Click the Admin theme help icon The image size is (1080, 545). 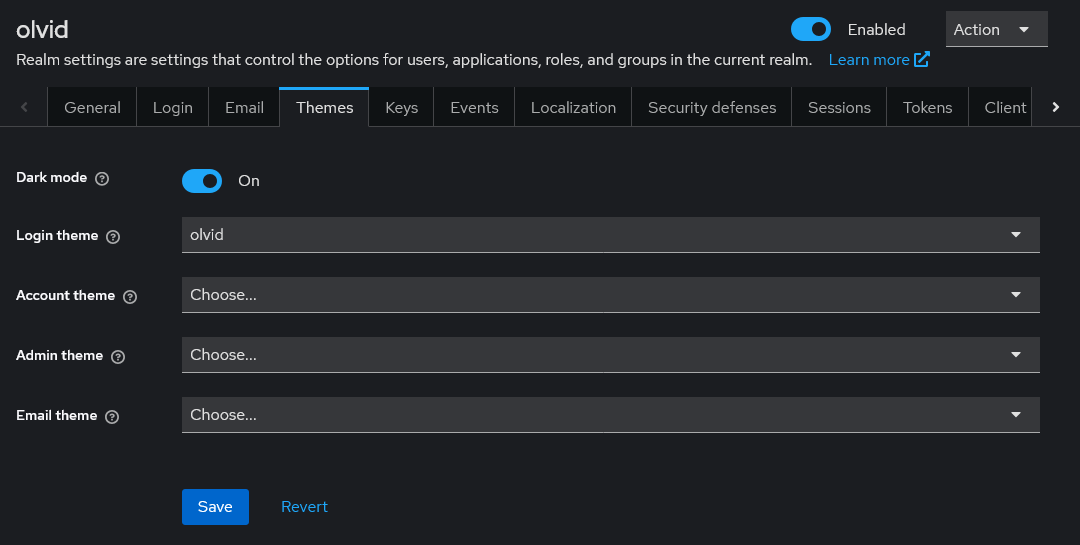(118, 357)
